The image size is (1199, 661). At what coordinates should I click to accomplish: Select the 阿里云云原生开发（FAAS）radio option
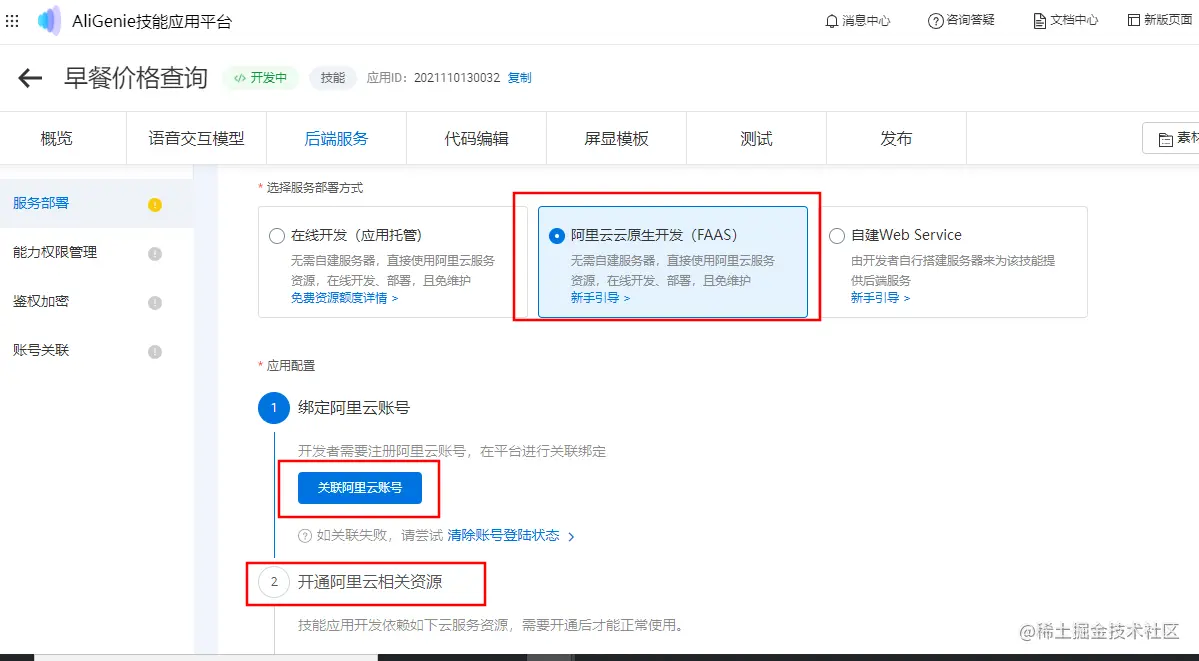[557, 236]
